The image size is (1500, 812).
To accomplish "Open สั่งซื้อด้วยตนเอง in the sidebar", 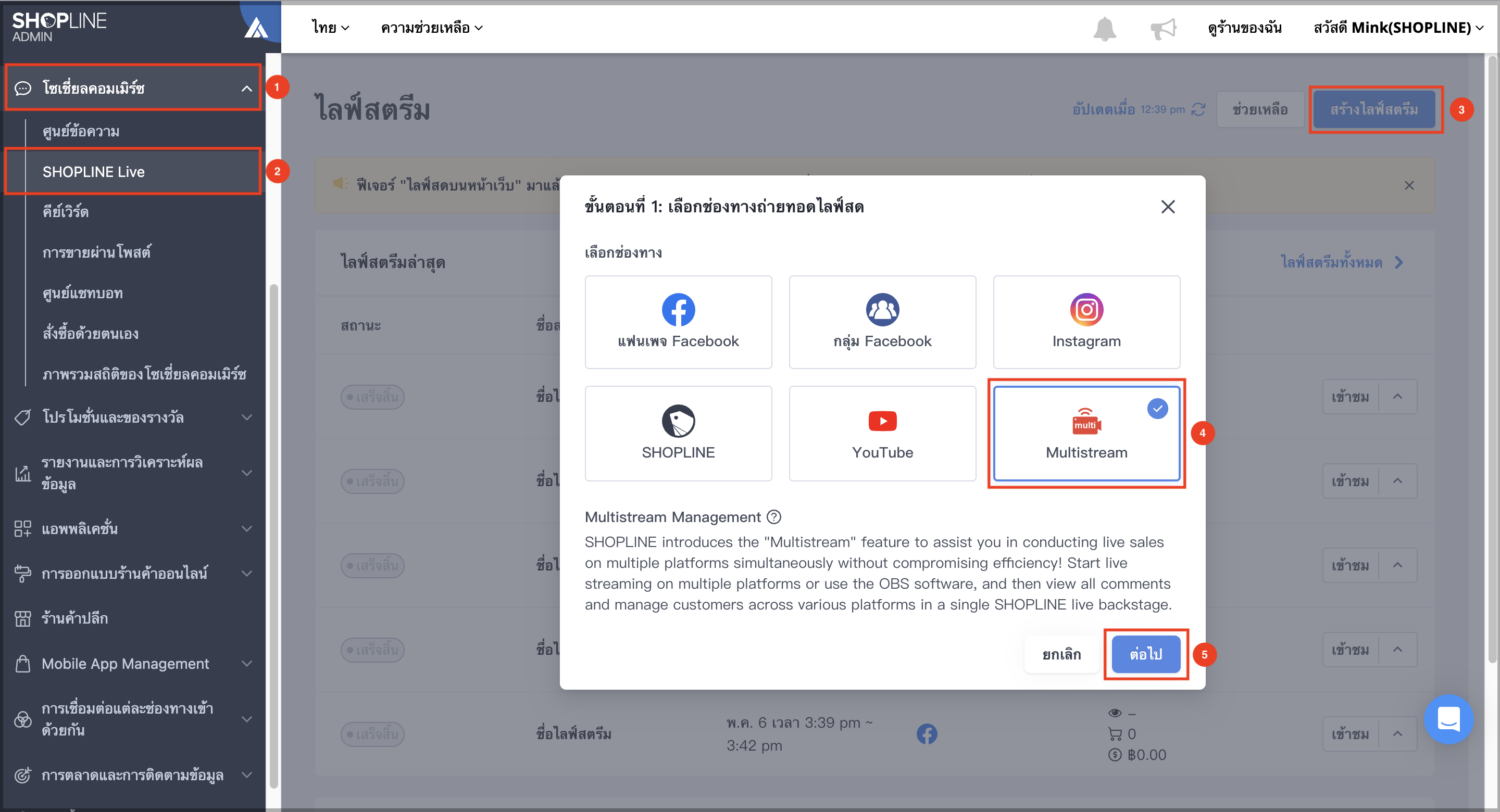I will 90,334.
